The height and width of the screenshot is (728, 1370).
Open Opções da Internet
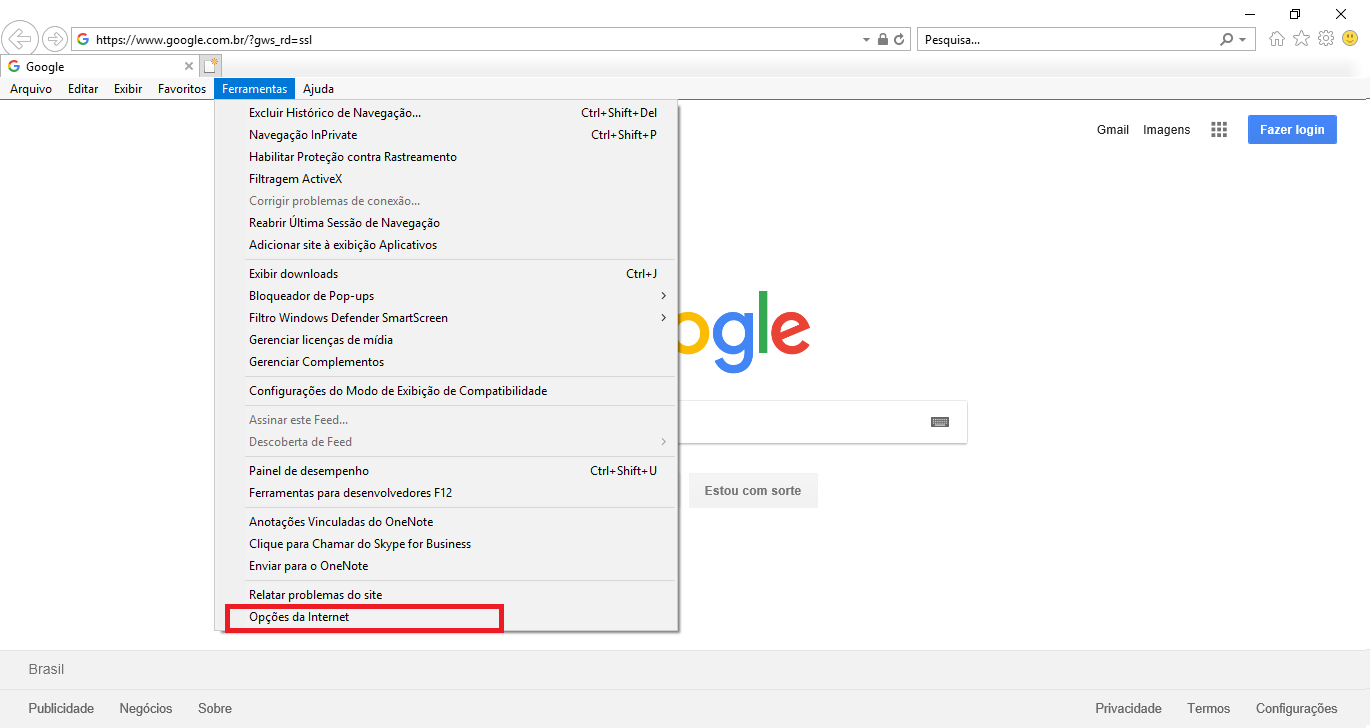pos(448,617)
